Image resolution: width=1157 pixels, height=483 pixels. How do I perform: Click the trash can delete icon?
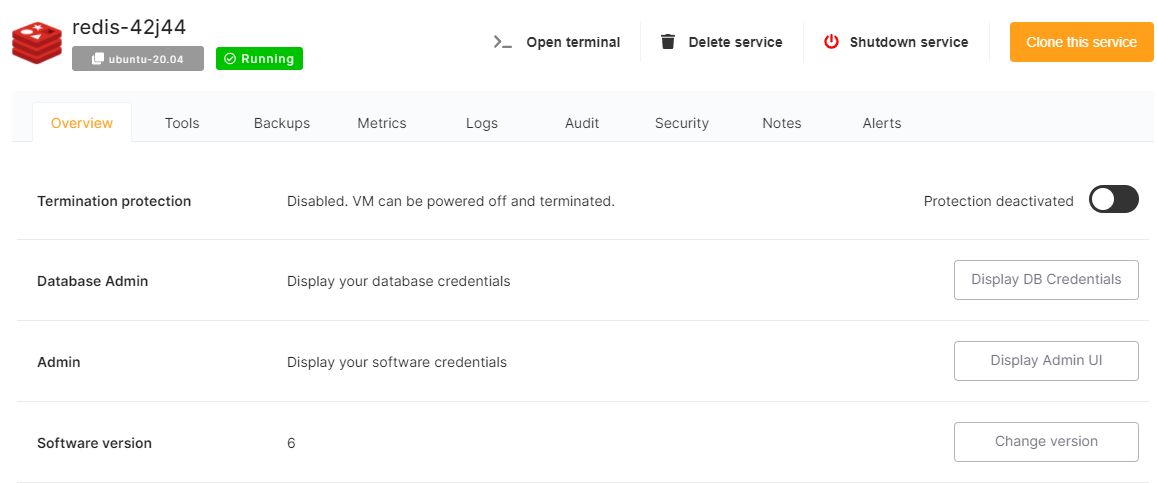pyautogui.click(x=668, y=42)
